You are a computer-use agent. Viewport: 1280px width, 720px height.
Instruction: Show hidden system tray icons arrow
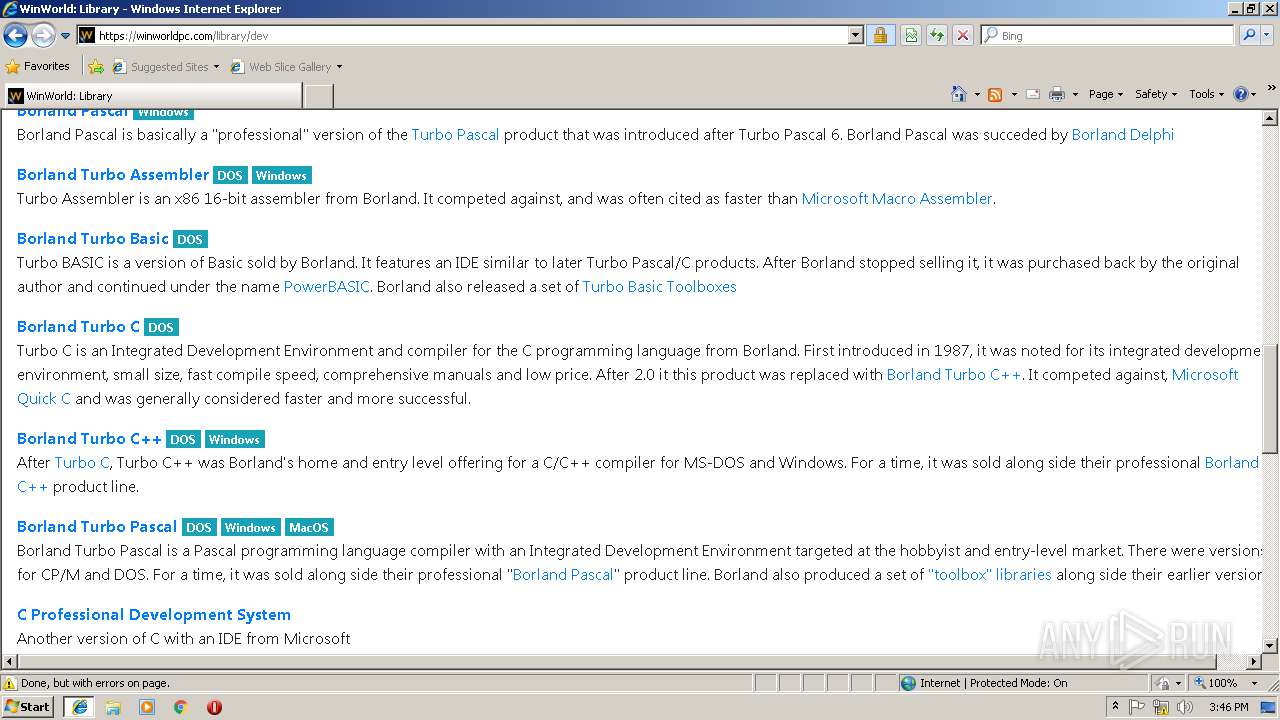1116,707
